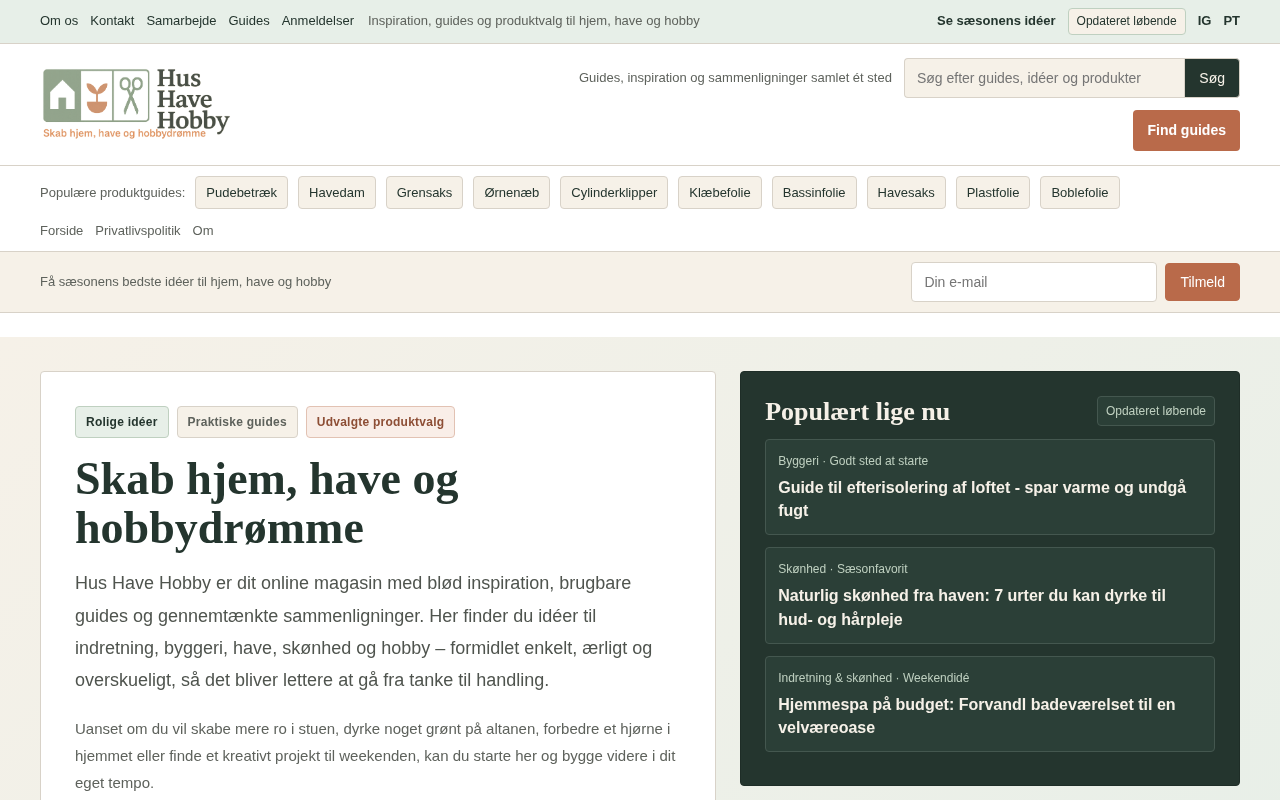Select the Rolige idéer tag

tap(122, 422)
